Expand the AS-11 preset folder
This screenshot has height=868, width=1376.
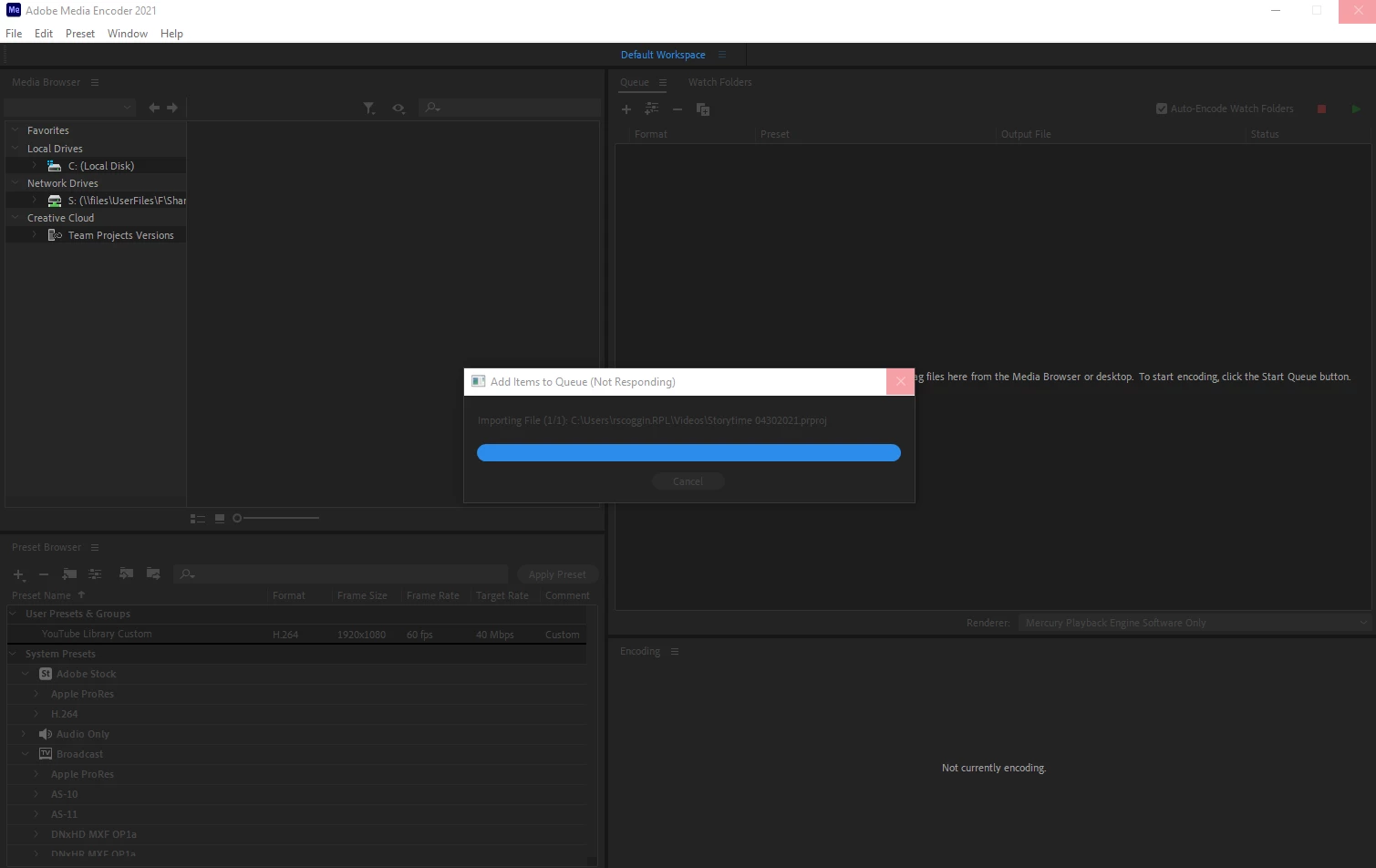tap(36, 814)
